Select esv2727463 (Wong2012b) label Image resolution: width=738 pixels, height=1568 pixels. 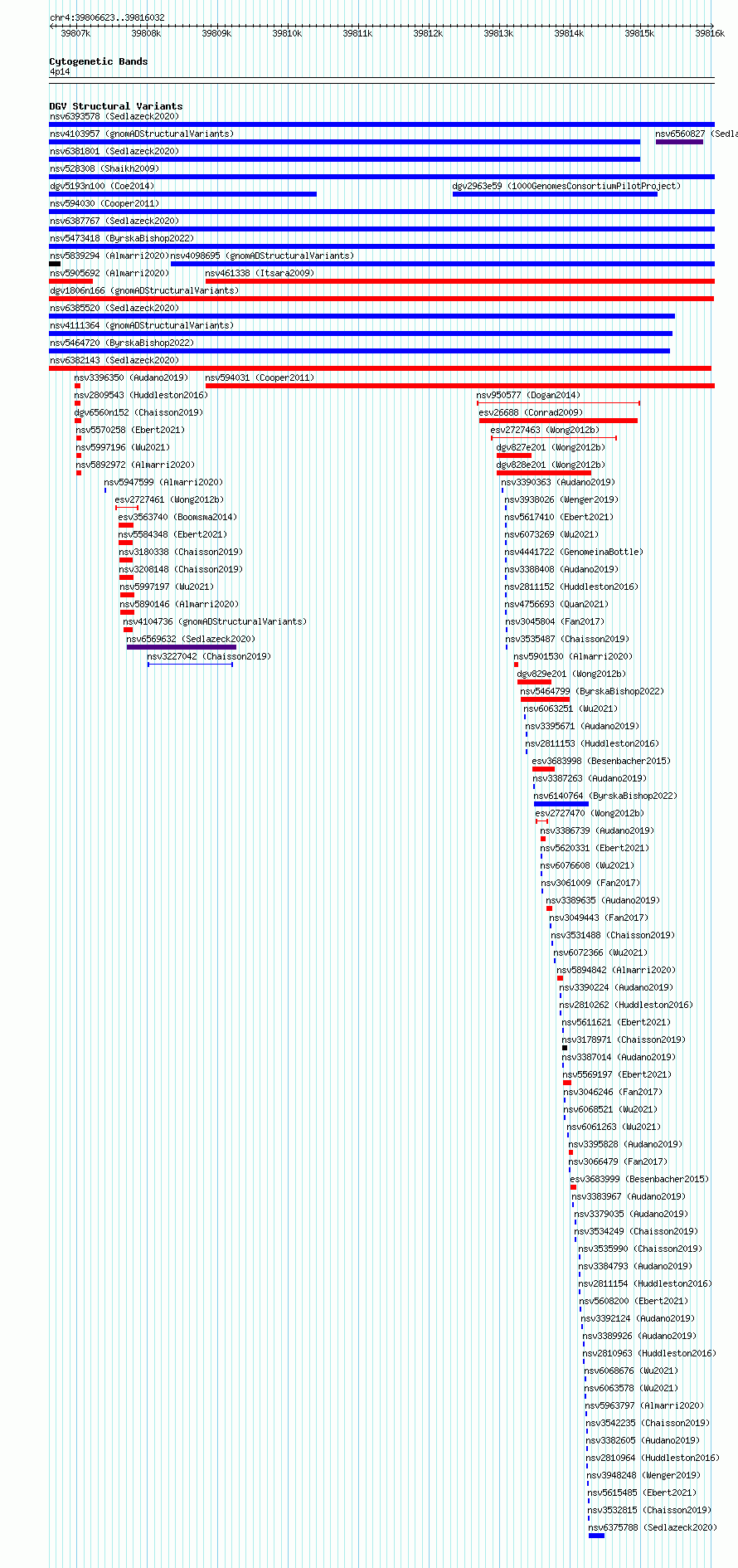(x=545, y=431)
